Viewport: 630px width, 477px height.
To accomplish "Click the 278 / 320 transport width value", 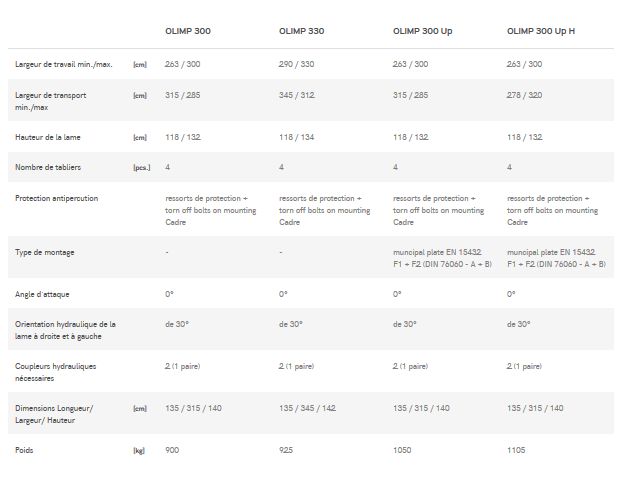I will 524,95.
